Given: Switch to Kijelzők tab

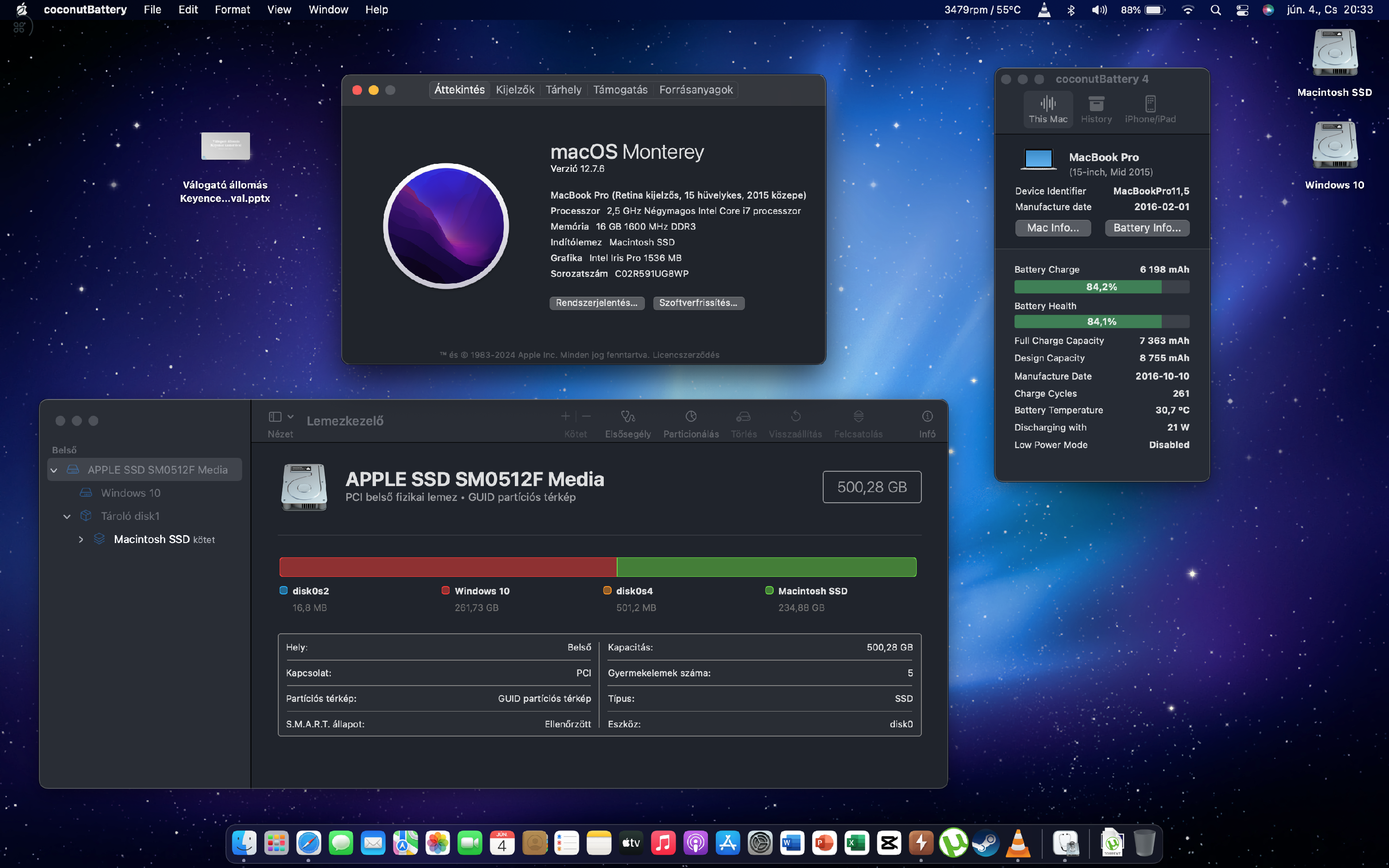Looking at the screenshot, I should (515, 89).
